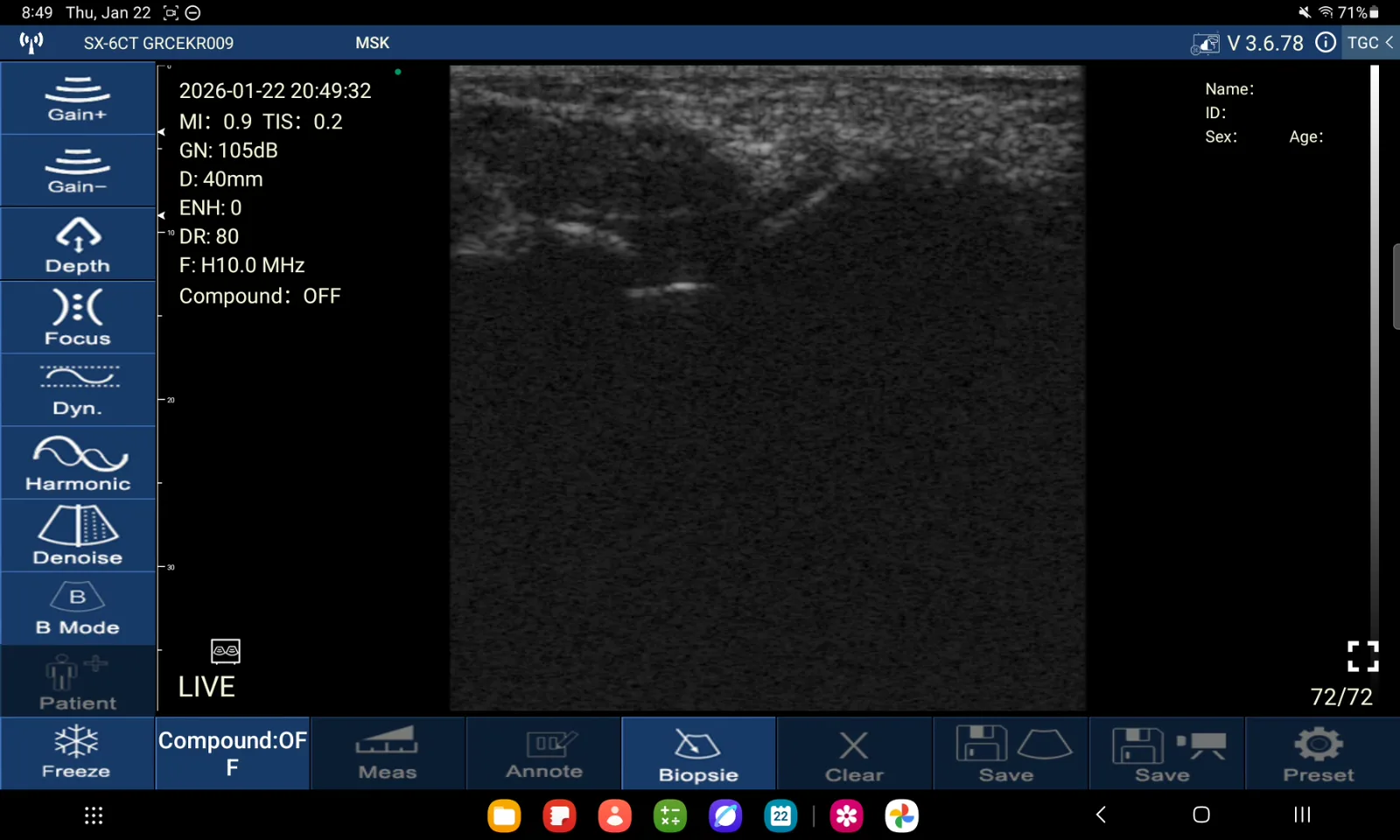Tap the cine loop icon above LIVE

tap(226, 651)
